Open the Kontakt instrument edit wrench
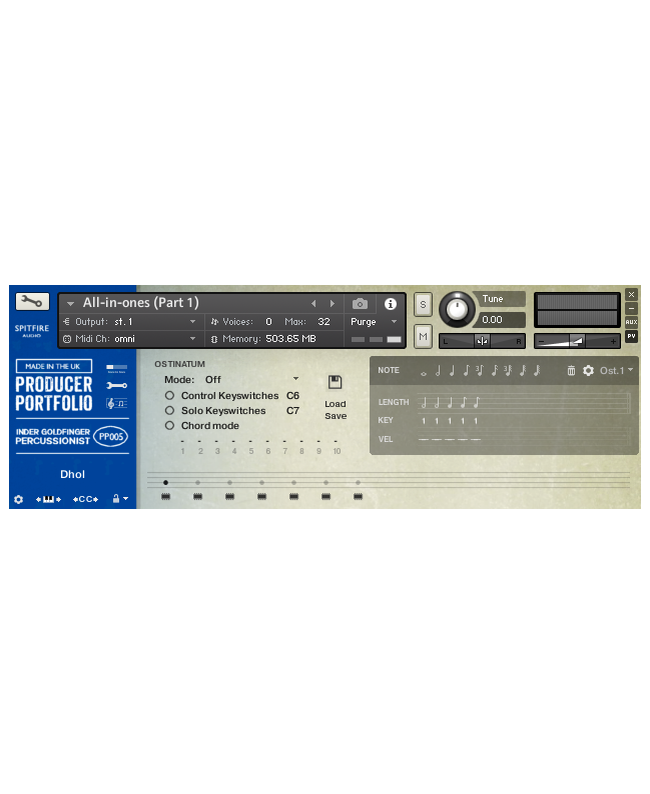 32,302
